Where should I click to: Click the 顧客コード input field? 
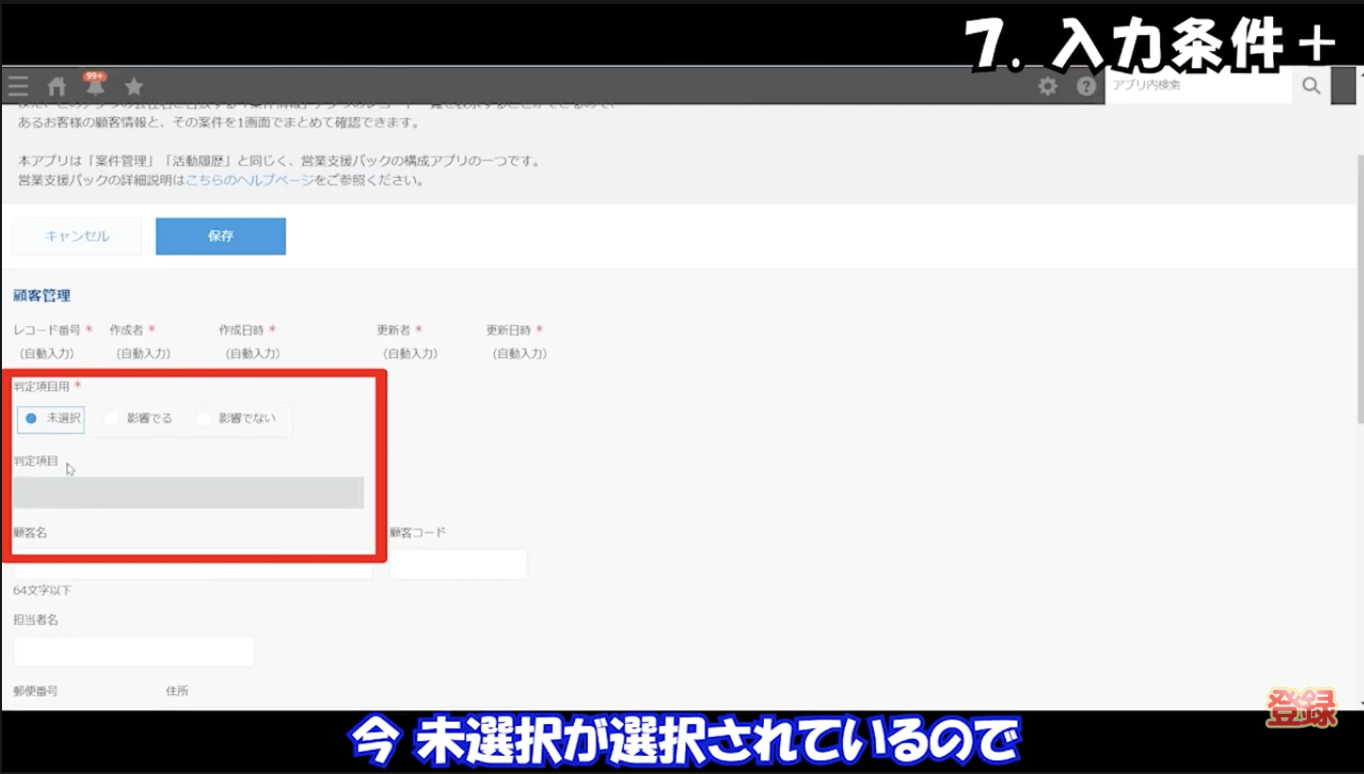[x=458, y=563]
